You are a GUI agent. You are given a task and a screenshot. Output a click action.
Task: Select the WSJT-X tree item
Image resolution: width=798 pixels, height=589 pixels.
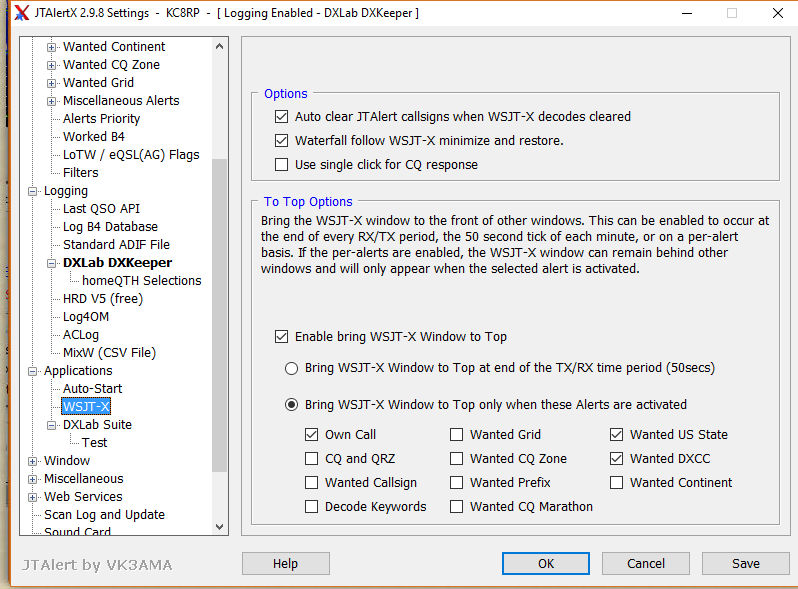pos(86,406)
